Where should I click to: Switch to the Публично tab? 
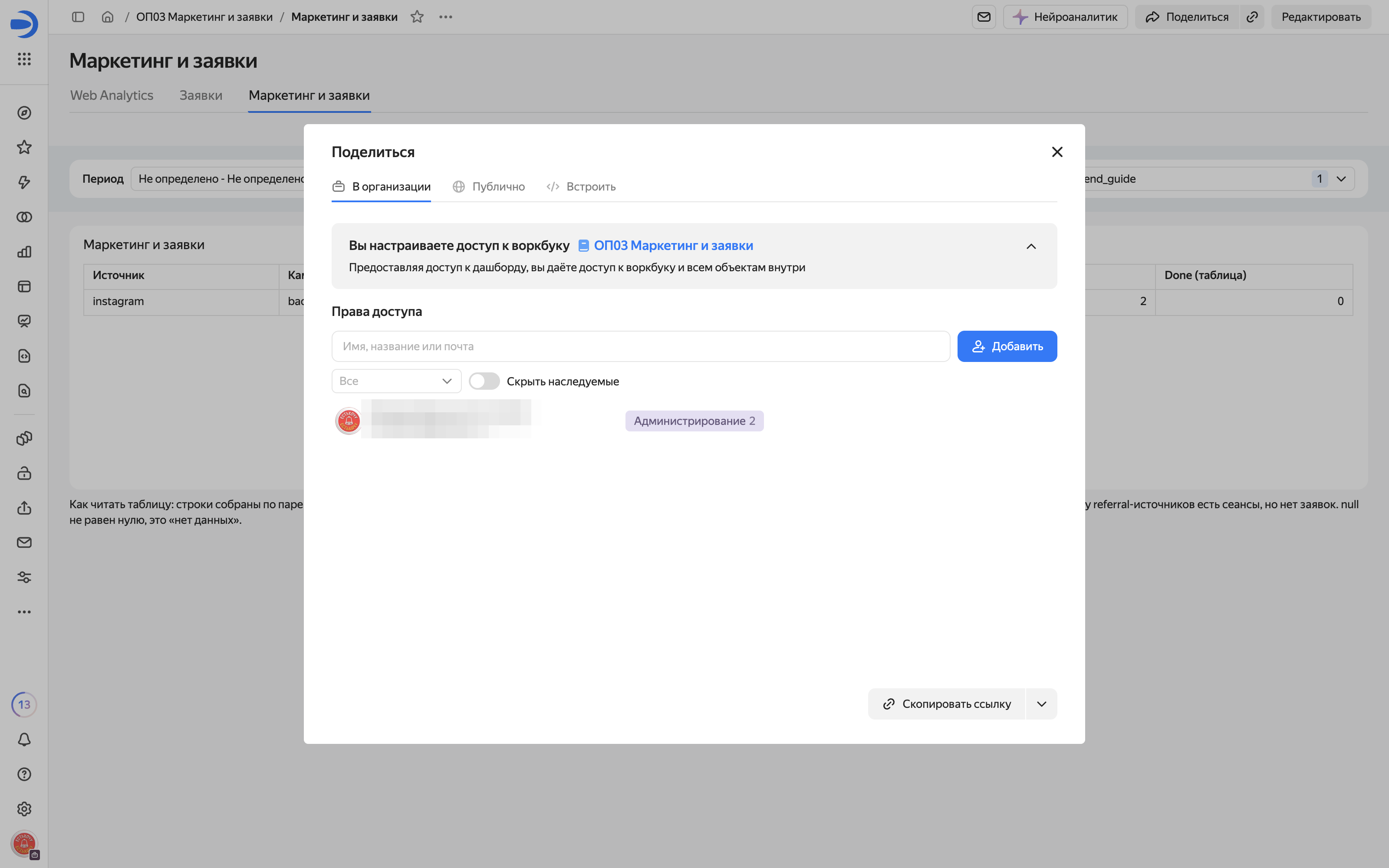[489, 187]
